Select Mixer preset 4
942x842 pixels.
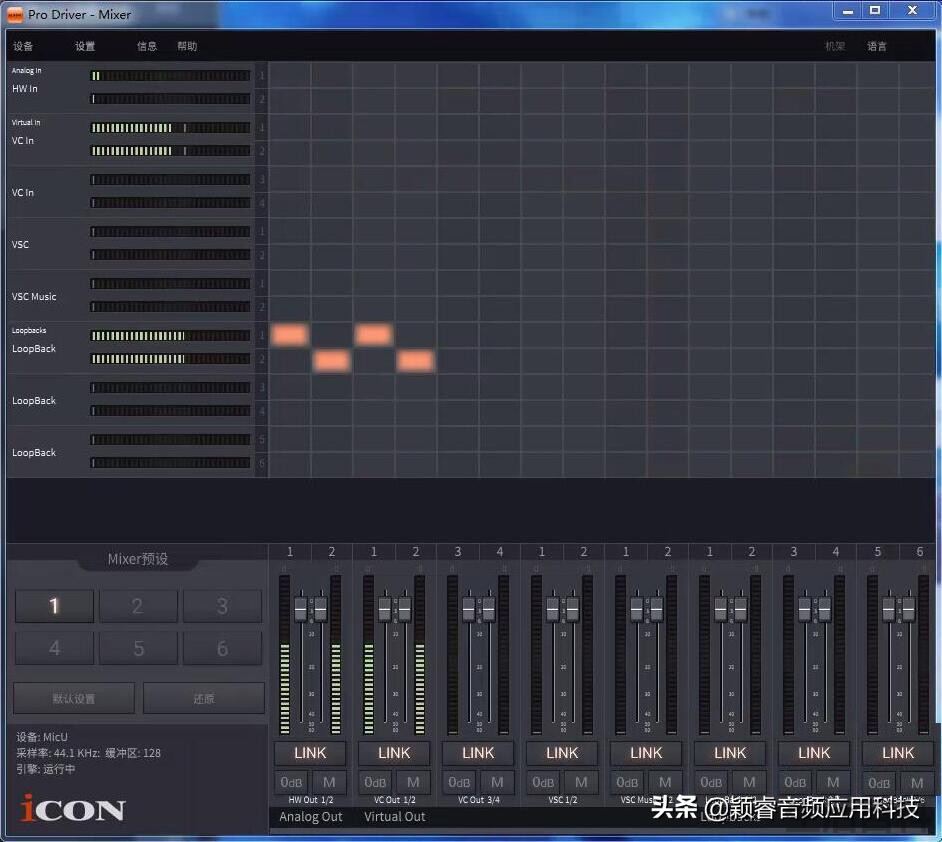point(54,648)
